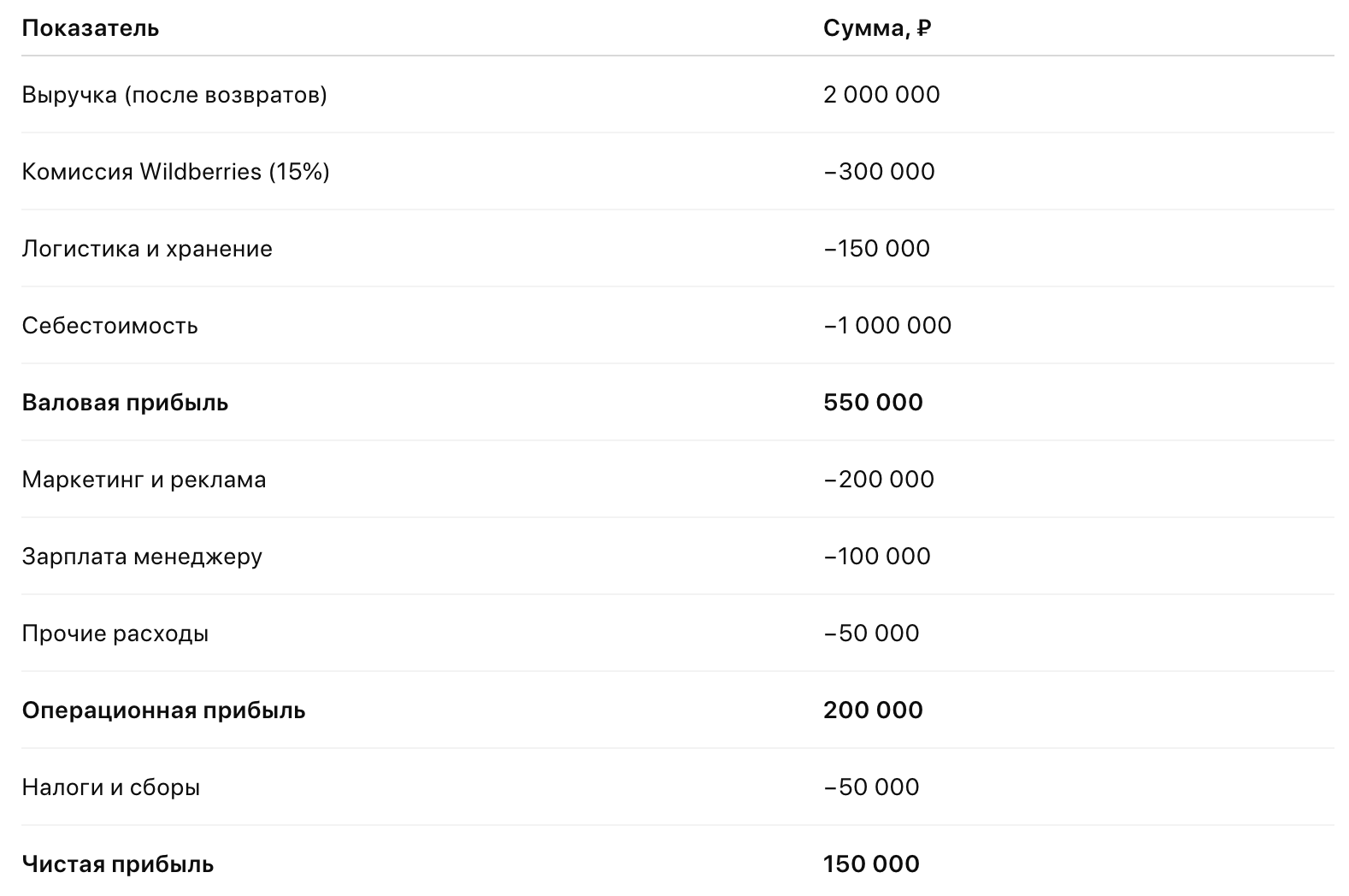Image resolution: width=1349 pixels, height=896 pixels.
Task: Click the commission value −300 000
Action: click(879, 171)
